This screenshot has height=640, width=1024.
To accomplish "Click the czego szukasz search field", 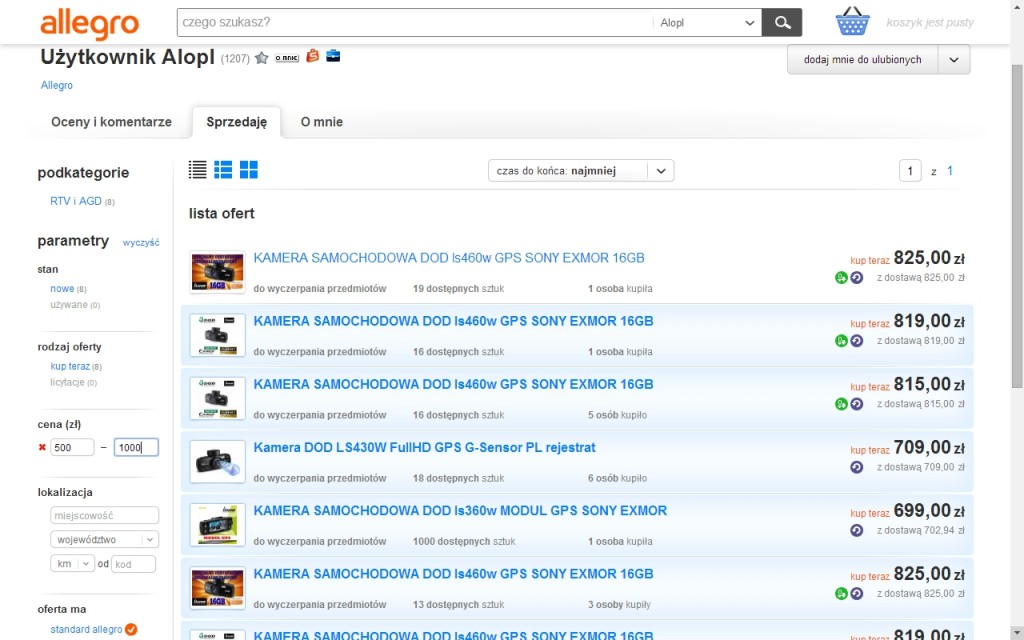I will [415, 23].
